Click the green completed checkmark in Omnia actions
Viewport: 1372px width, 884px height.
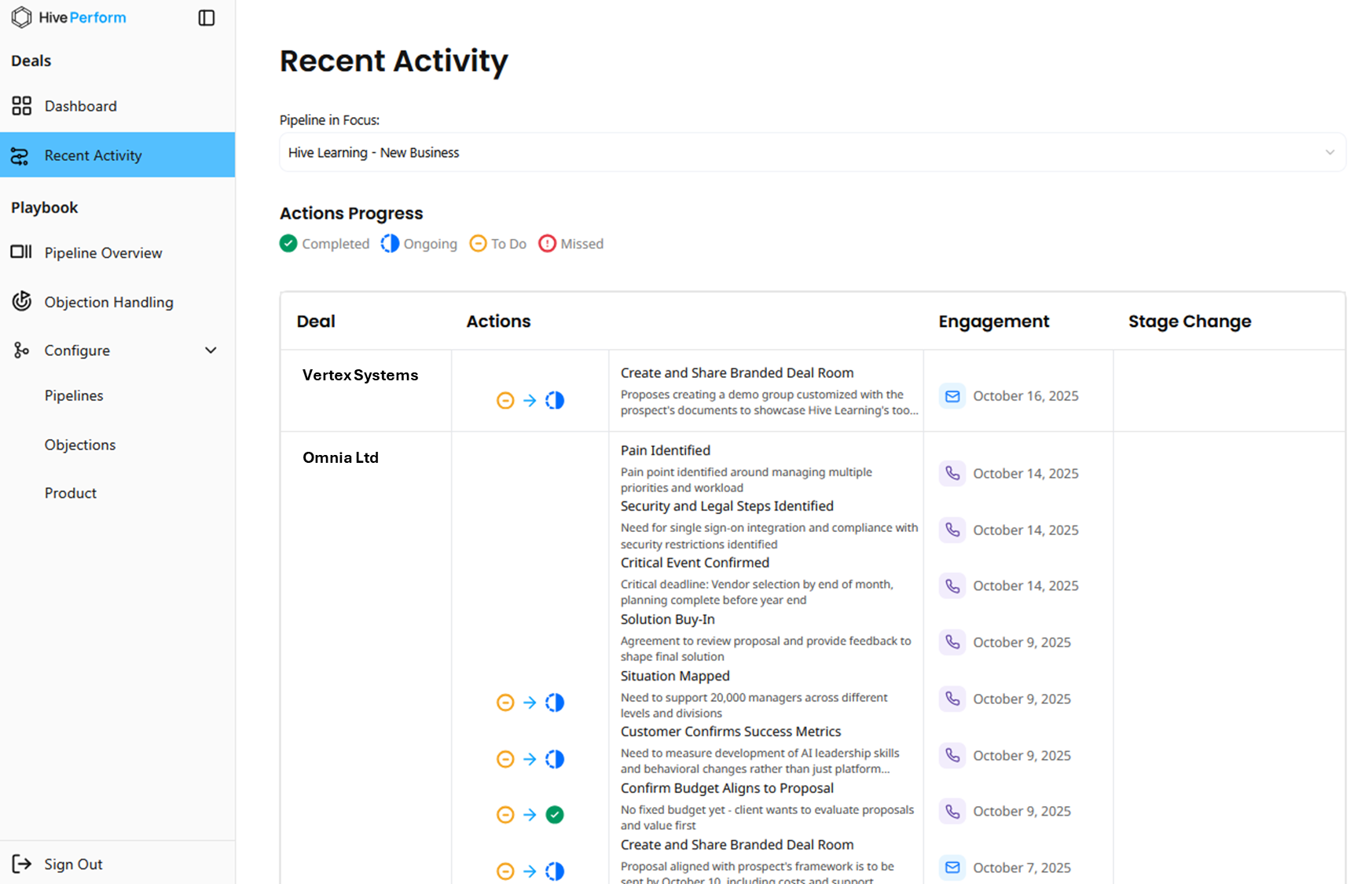555,815
